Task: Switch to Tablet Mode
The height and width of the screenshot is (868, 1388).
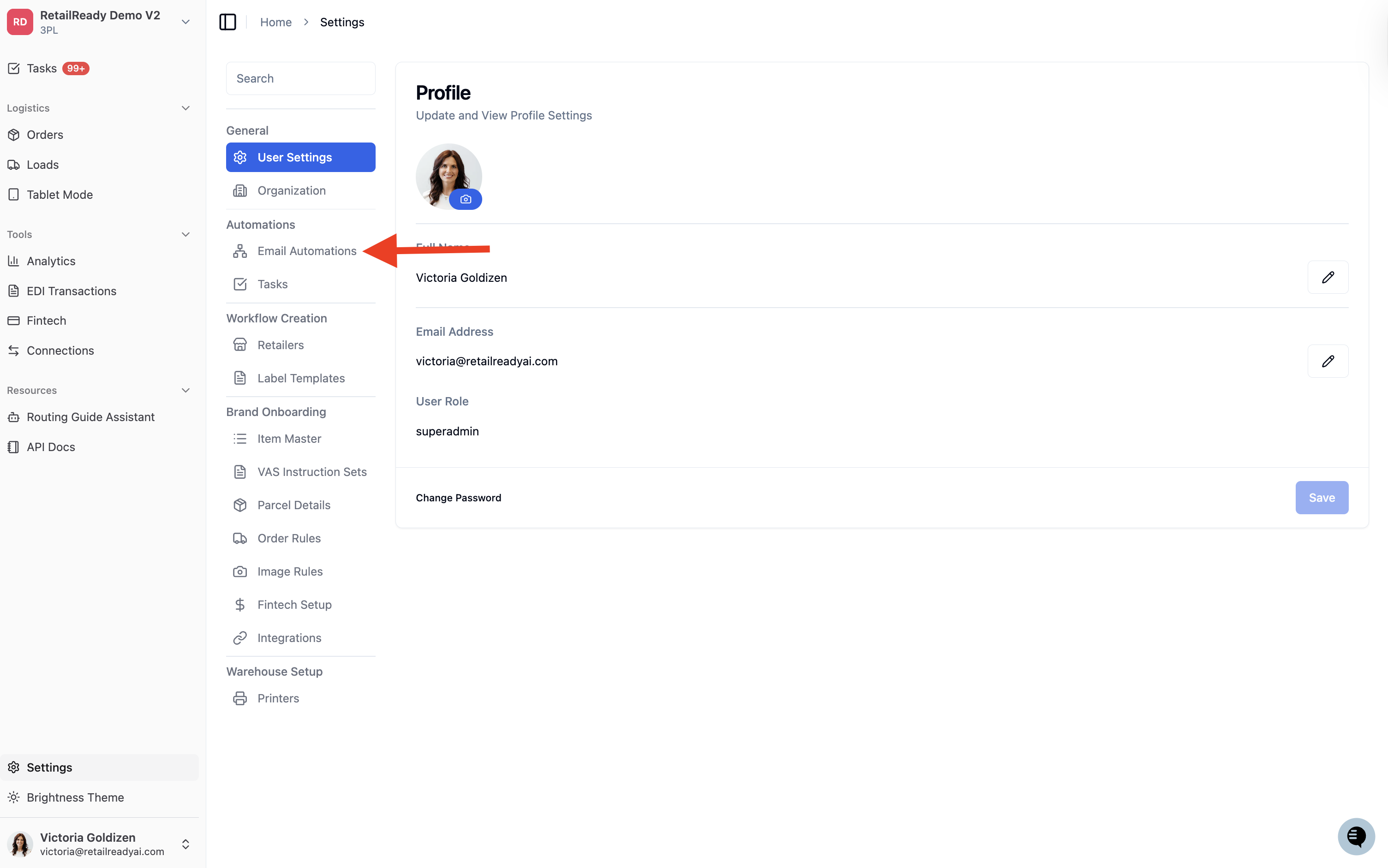Action: [x=60, y=195]
